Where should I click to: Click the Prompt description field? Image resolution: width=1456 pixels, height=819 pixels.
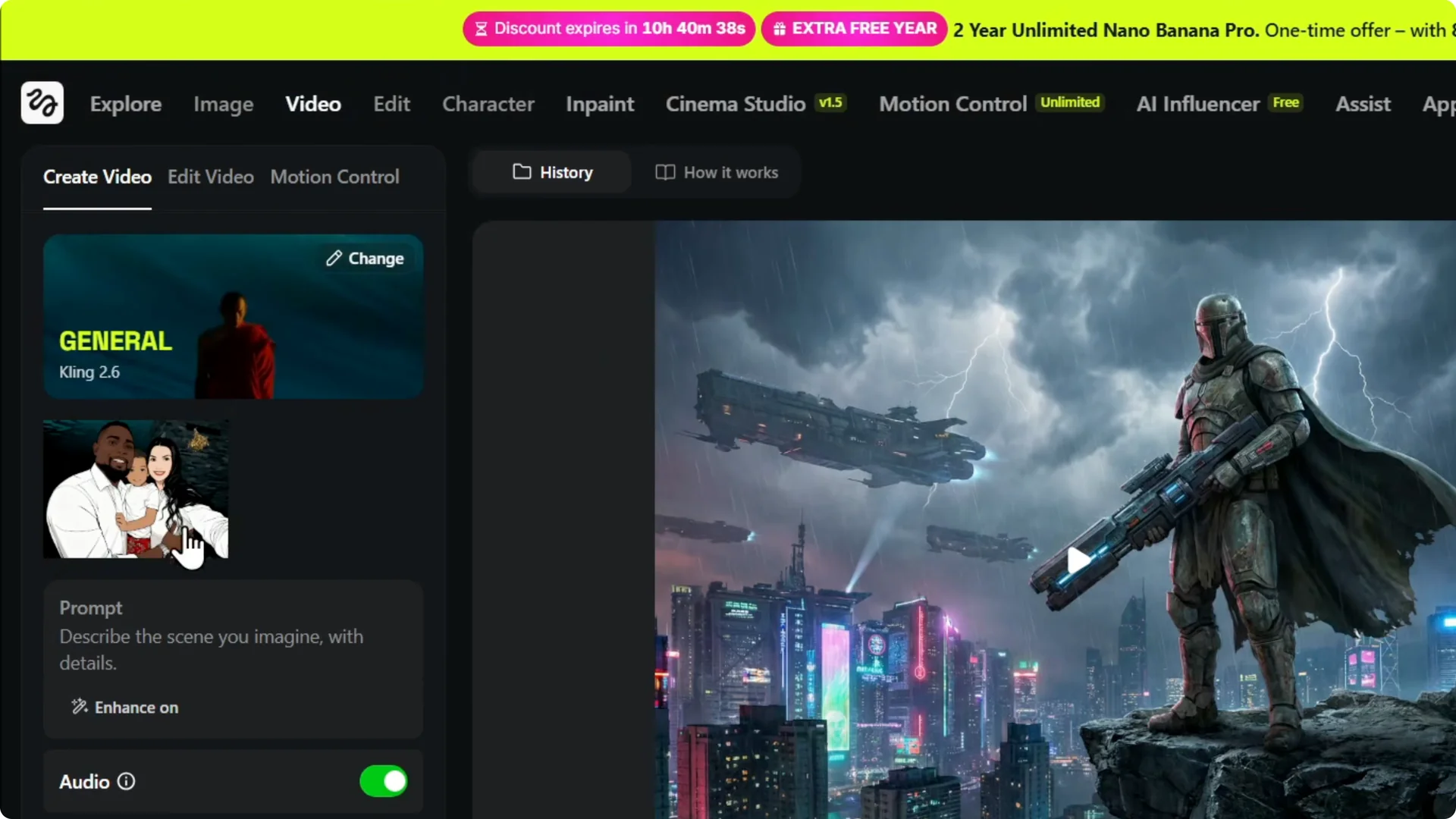pyautogui.click(x=211, y=648)
